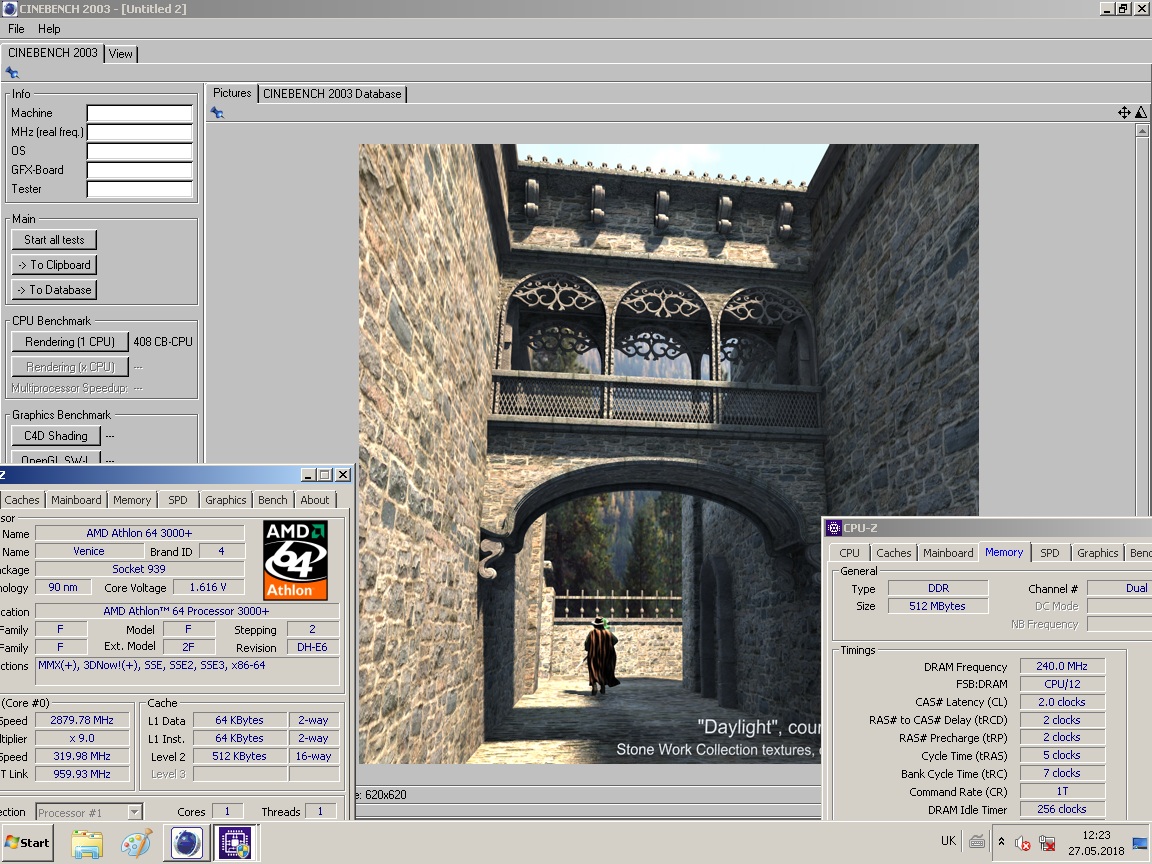1152x864 pixels.
Task: Click the 240.0 MHz DRAM Frequency value
Action: pyautogui.click(x=1062, y=666)
